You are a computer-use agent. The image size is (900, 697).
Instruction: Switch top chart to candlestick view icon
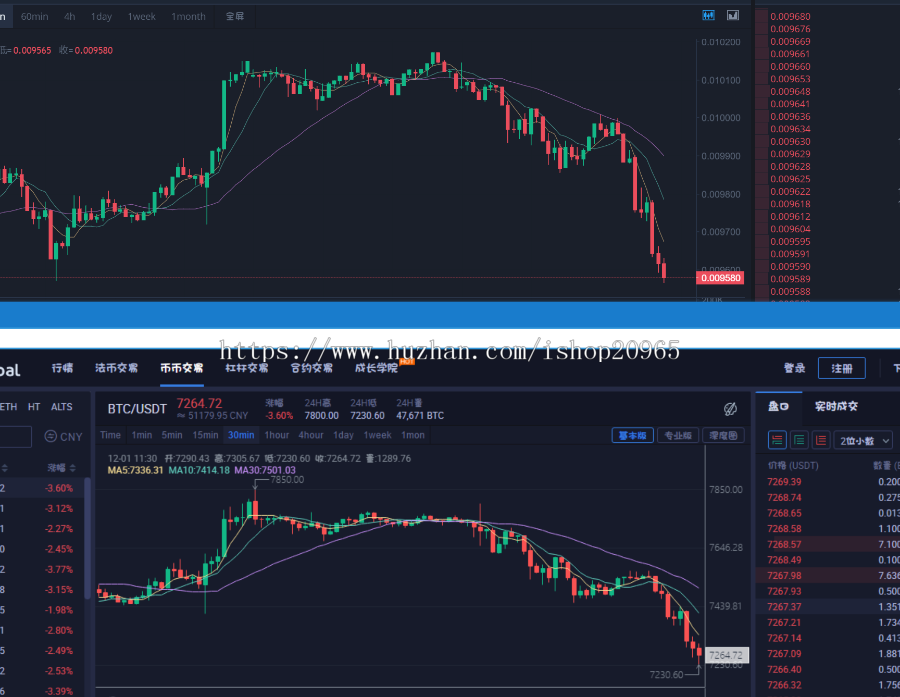[x=709, y=15]
